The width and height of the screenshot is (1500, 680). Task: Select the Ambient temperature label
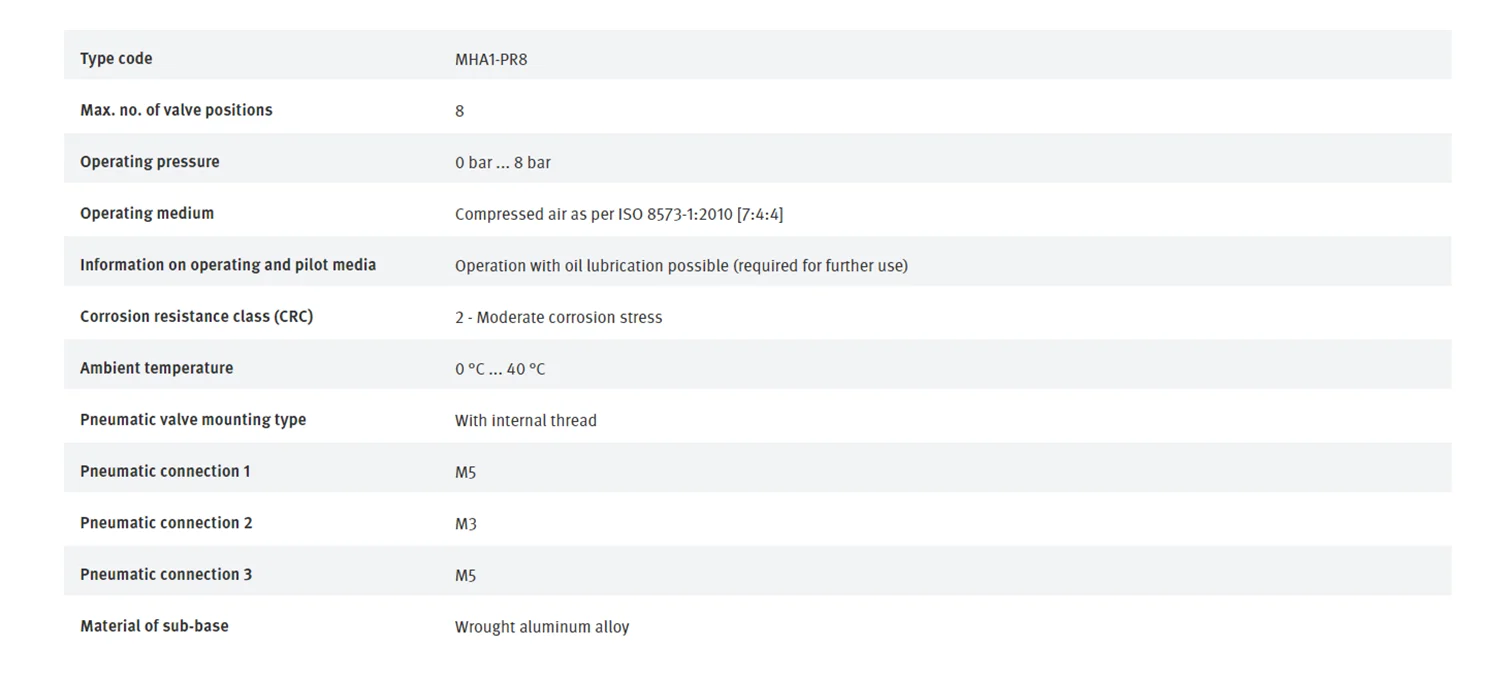(156, 368)
